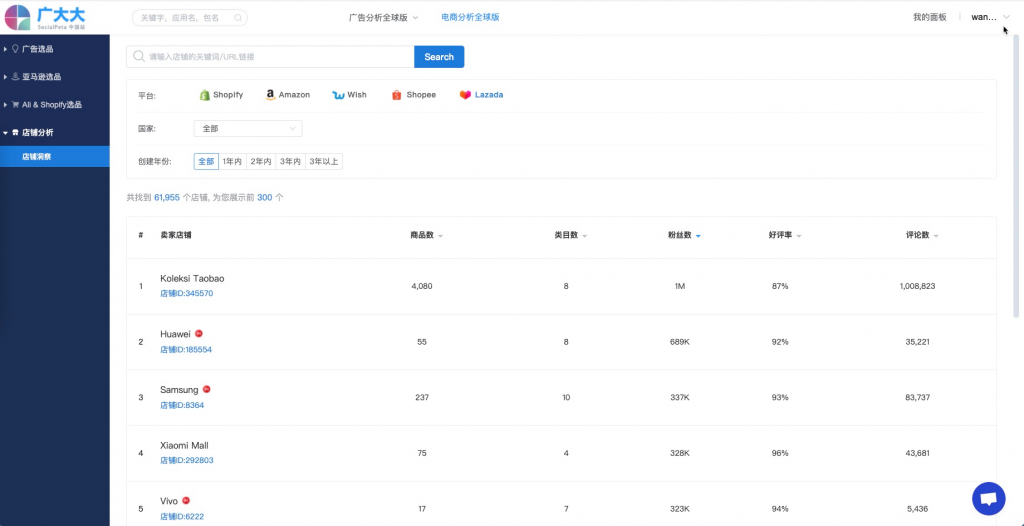The image size is (1024, 526).
Task: Click the shop icon beside 店铺分析
Action: pos(16,133)
